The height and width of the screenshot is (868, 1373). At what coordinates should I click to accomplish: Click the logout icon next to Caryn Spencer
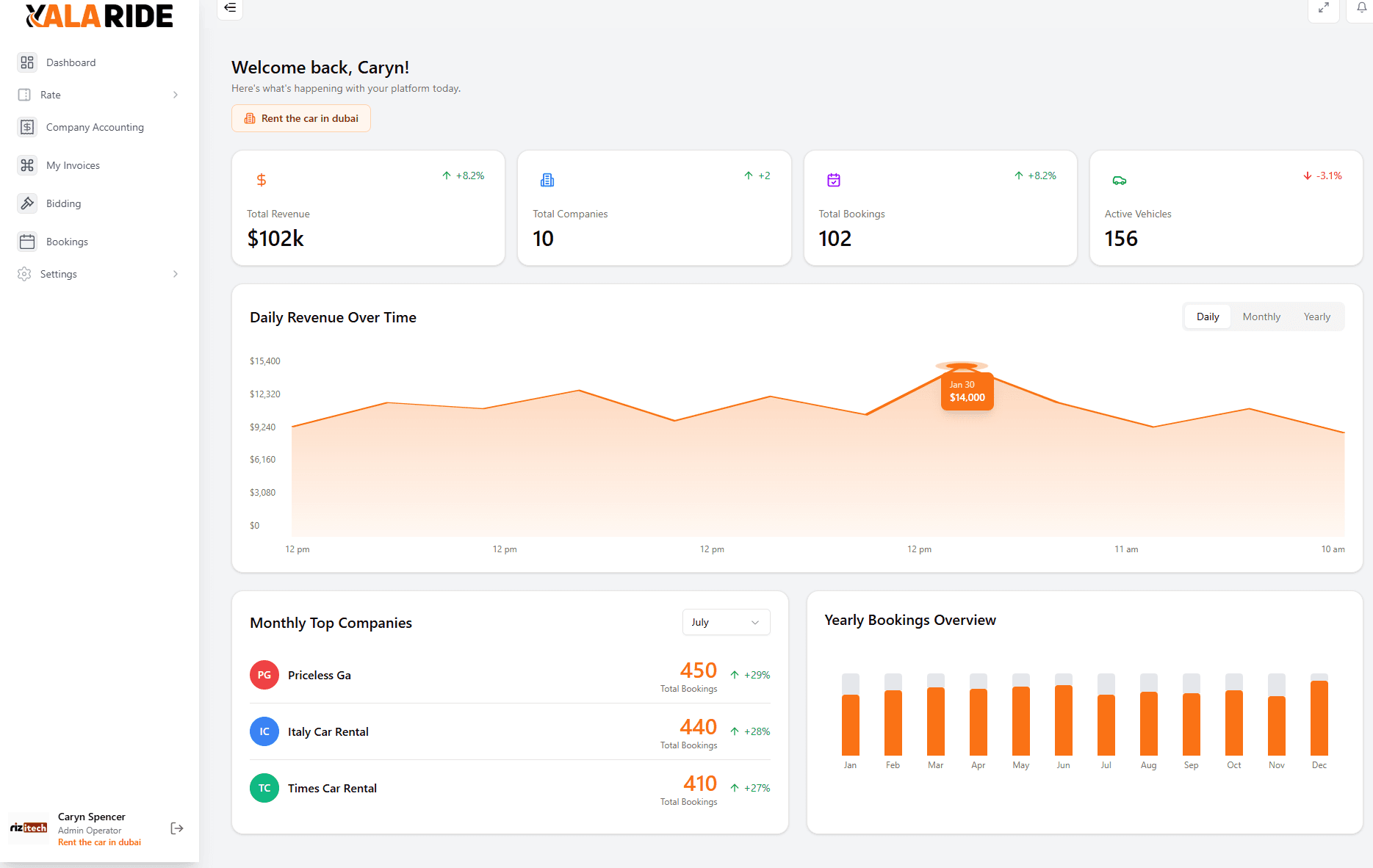(176, 828)
